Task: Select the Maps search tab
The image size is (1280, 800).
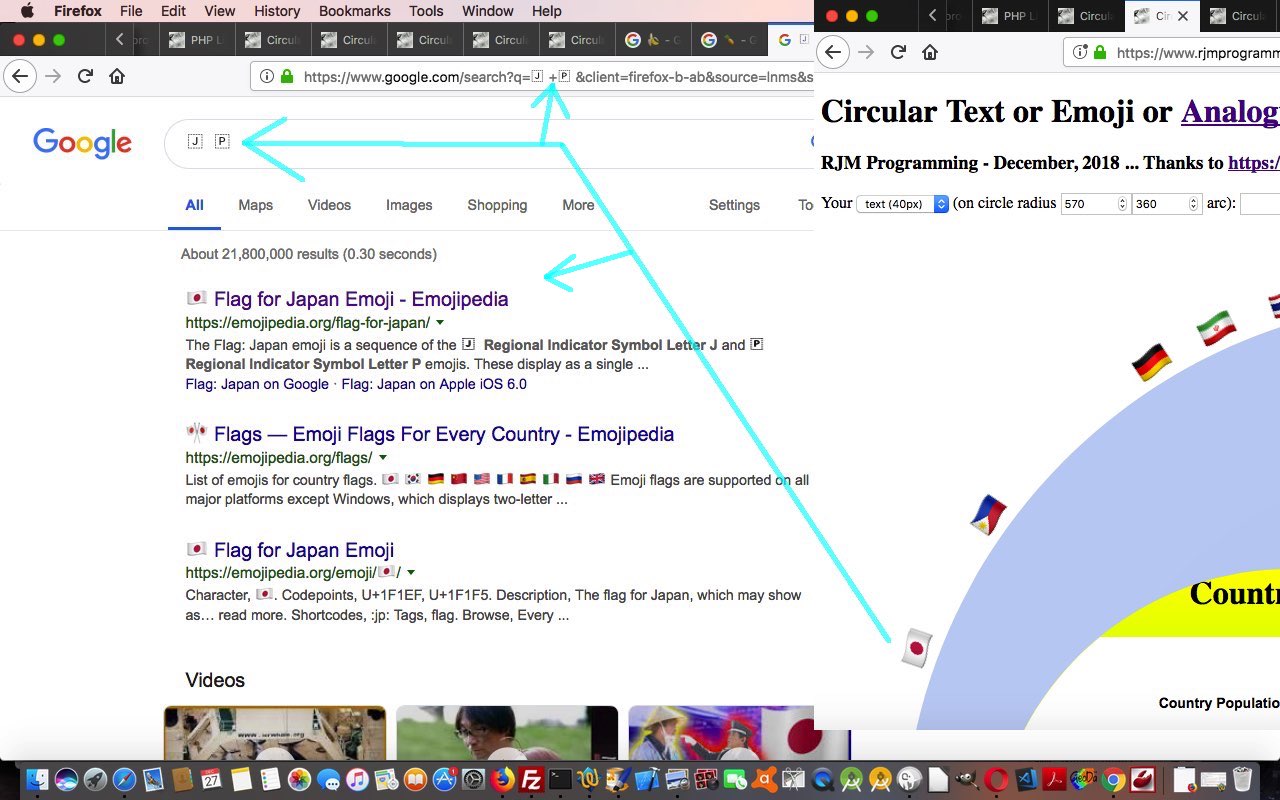Action: pos(255,205)
